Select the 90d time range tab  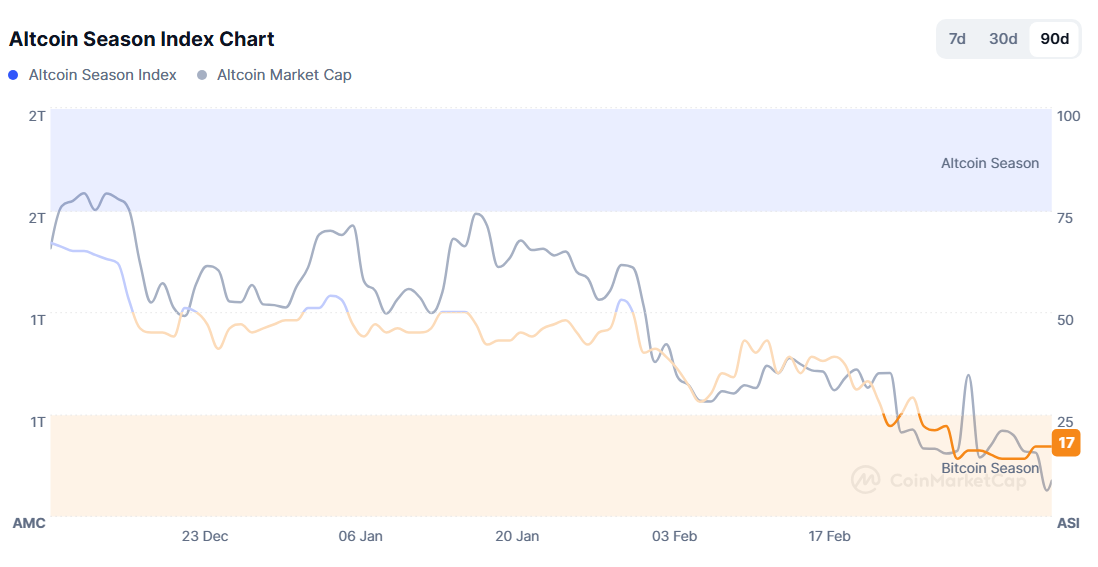point(1054,39)
